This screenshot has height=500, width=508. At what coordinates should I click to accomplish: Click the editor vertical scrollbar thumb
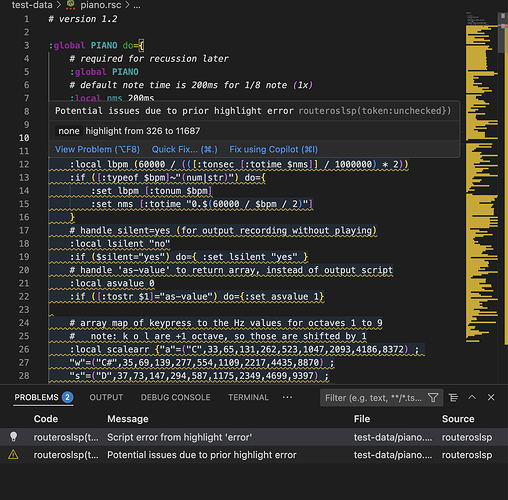coord(502,32)
